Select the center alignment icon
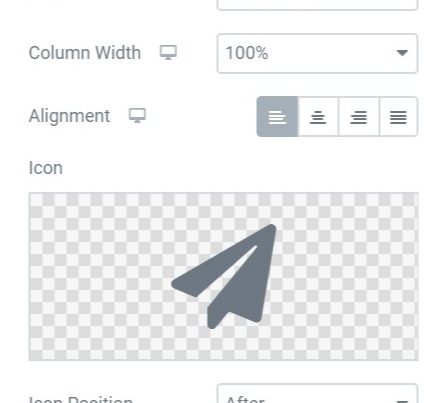 click(318, 117)
